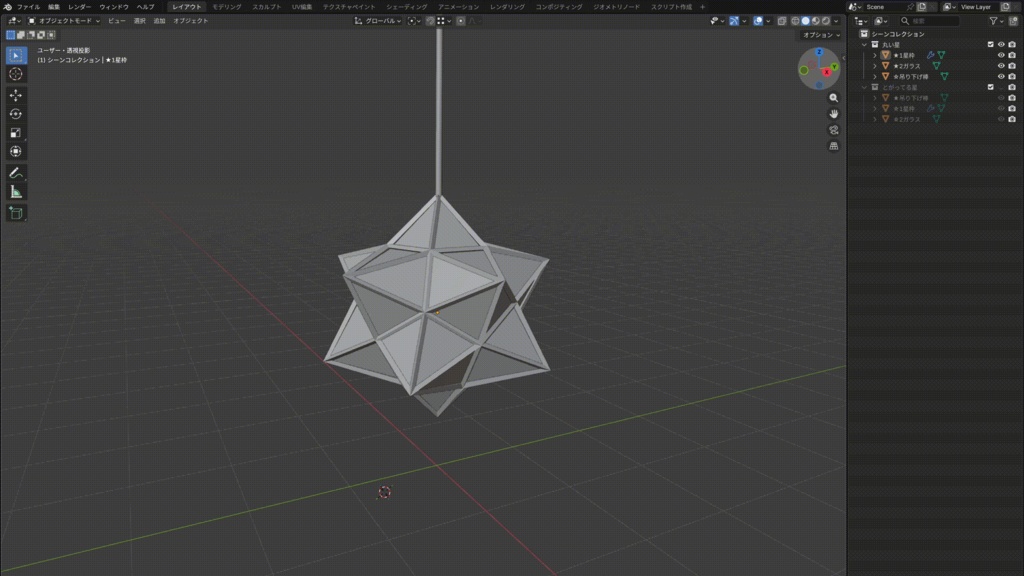The image size is (1024, 576).
Task: Toggle viewport overlays
Action: (x=758, y=21)
